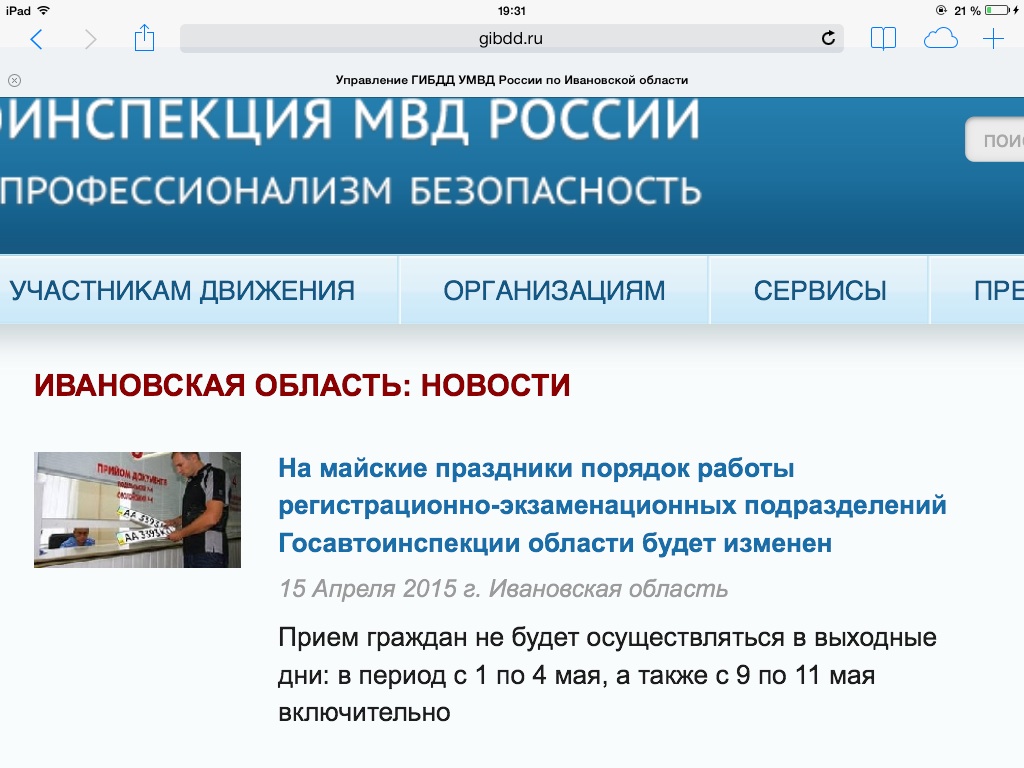
Task: Open the Share sheet icon
Action: [x=145, y=38]
